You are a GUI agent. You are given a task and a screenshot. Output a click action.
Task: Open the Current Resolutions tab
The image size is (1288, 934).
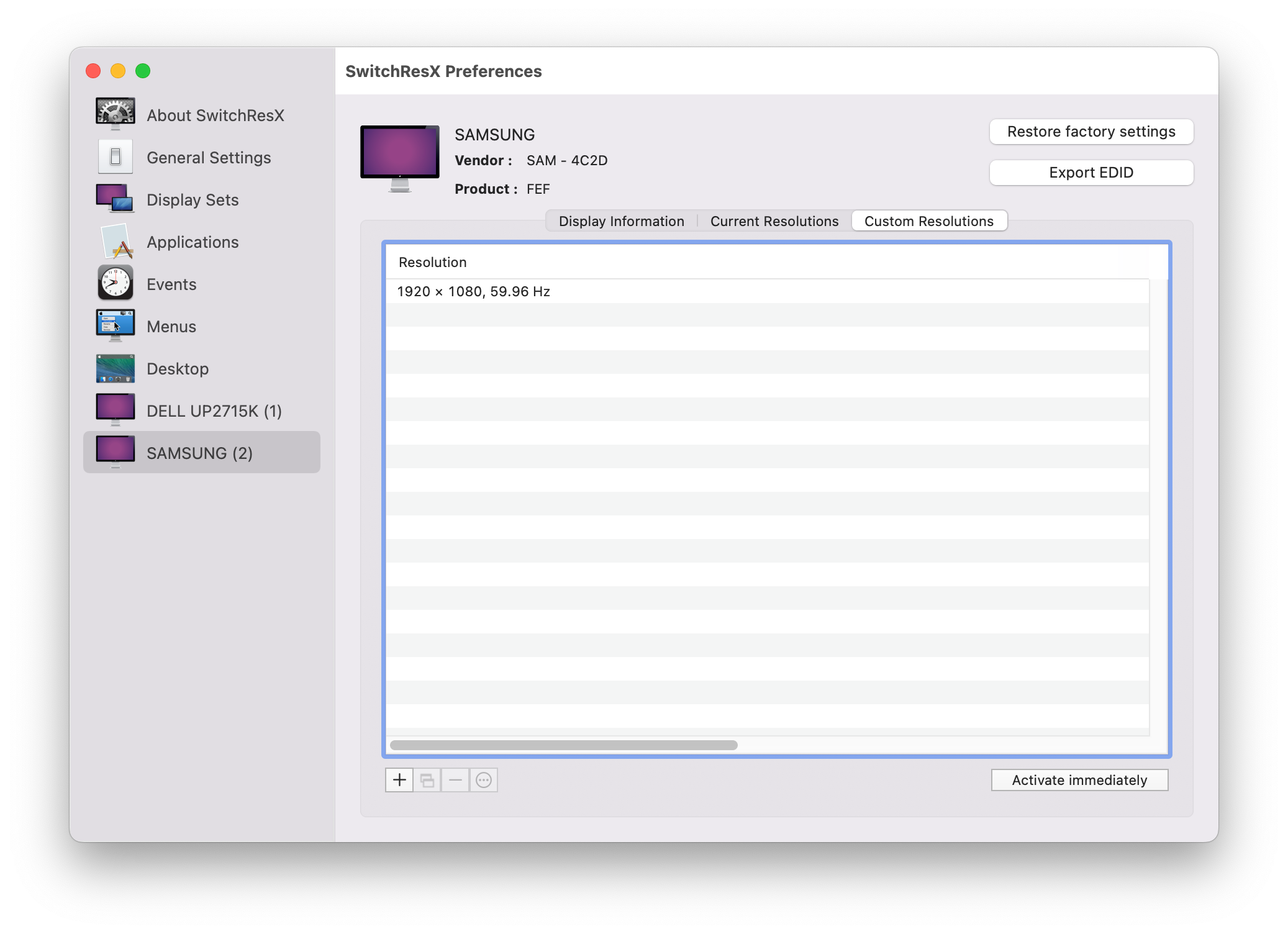(x=774, y=221)
